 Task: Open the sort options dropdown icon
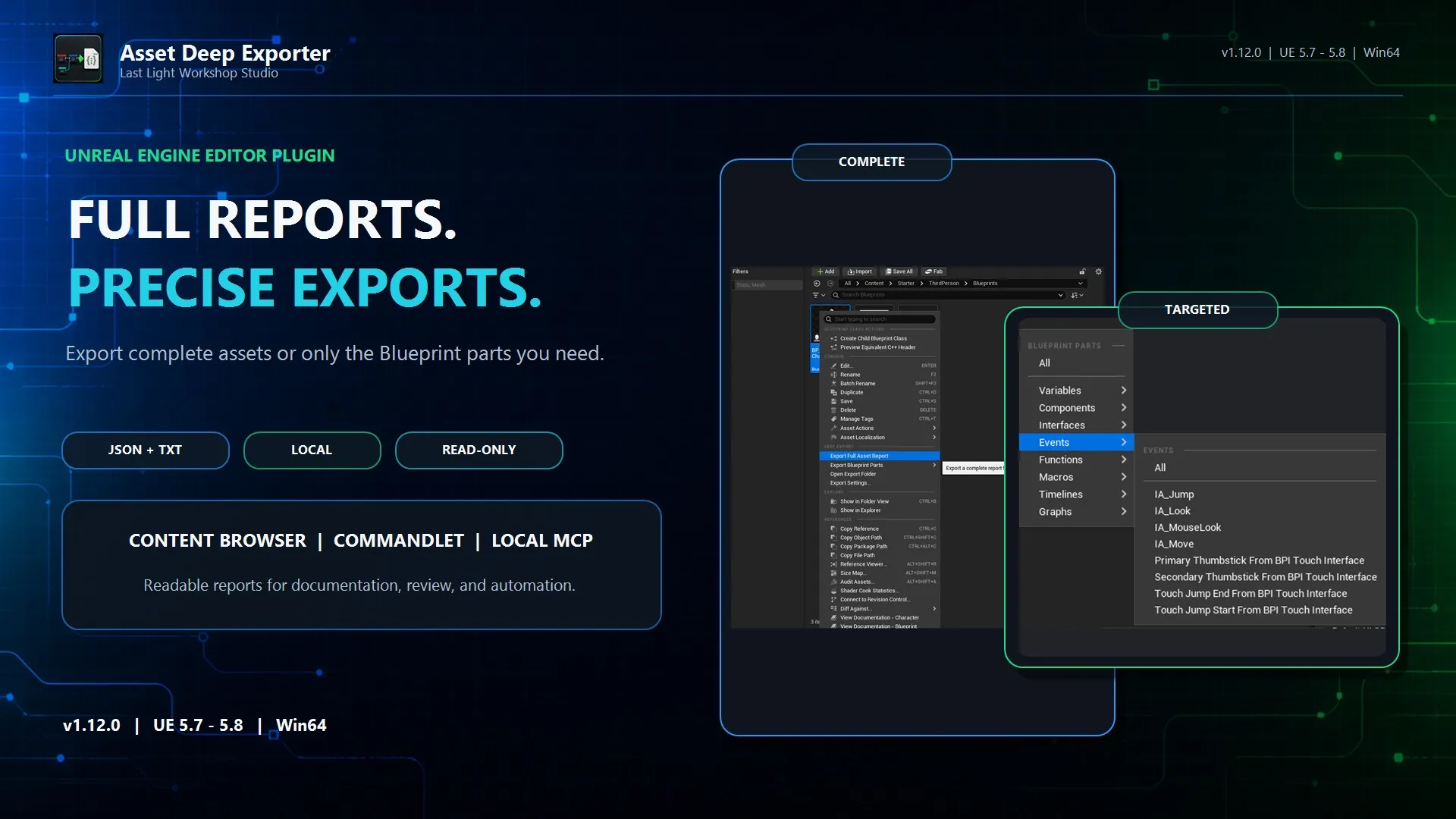click(1077, 295)
